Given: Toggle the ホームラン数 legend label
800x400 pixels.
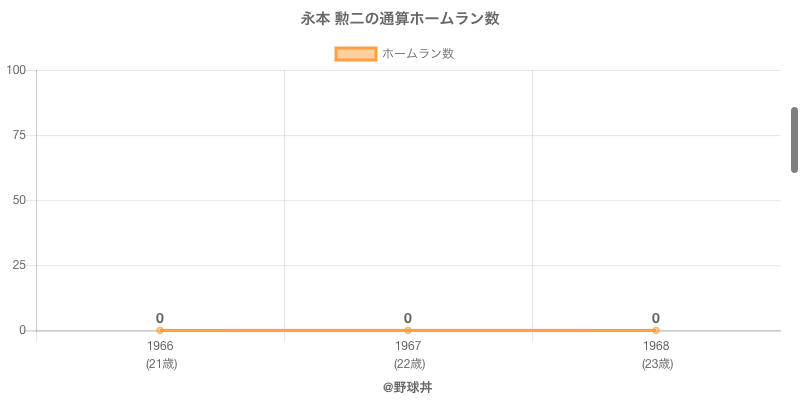Looking at the screenshot, I should pyautogui.click(x=418, y=54).
